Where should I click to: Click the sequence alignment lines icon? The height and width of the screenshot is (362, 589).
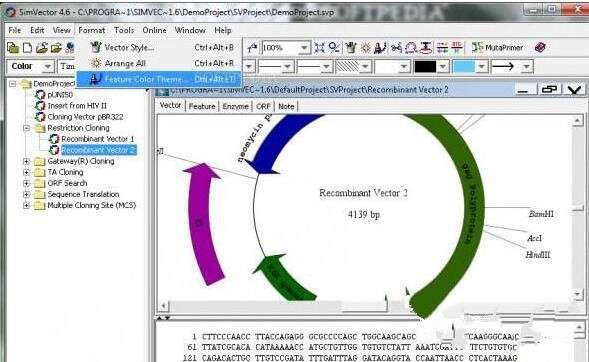point(442,48)
